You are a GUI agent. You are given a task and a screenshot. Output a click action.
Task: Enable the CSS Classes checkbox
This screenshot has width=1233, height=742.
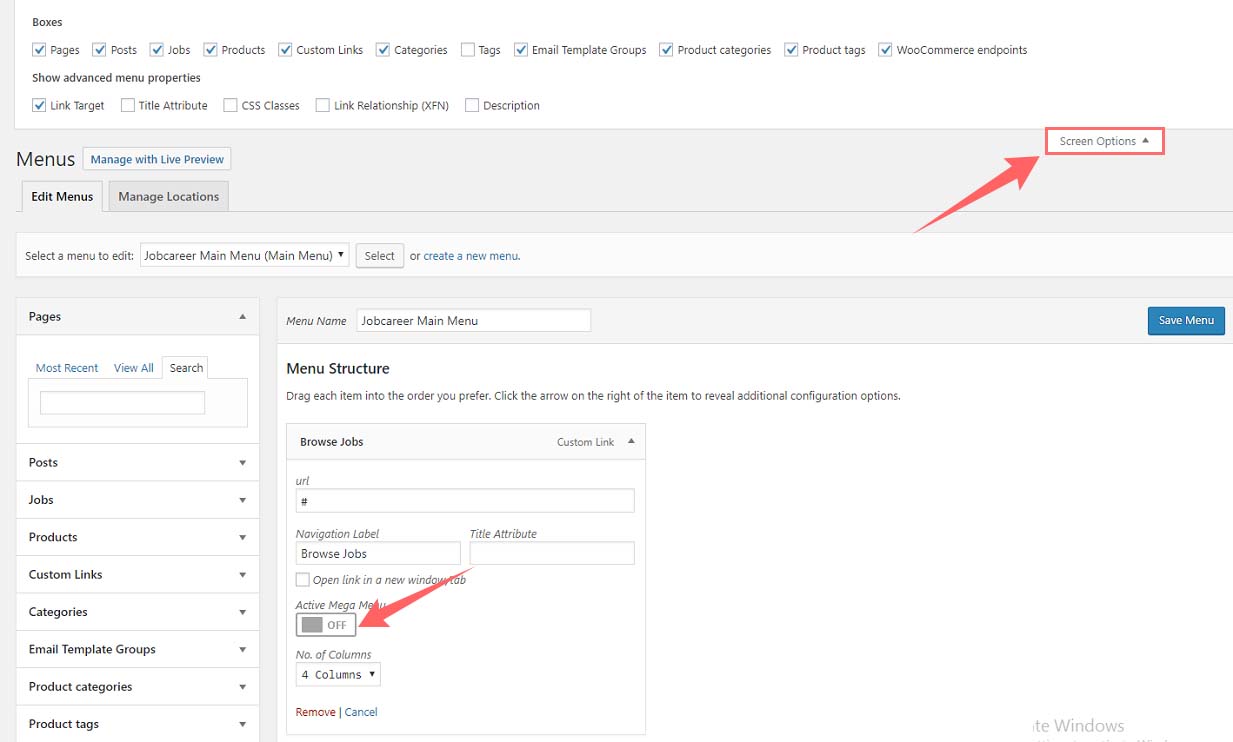pyautogui.click(x=231, y=105)
